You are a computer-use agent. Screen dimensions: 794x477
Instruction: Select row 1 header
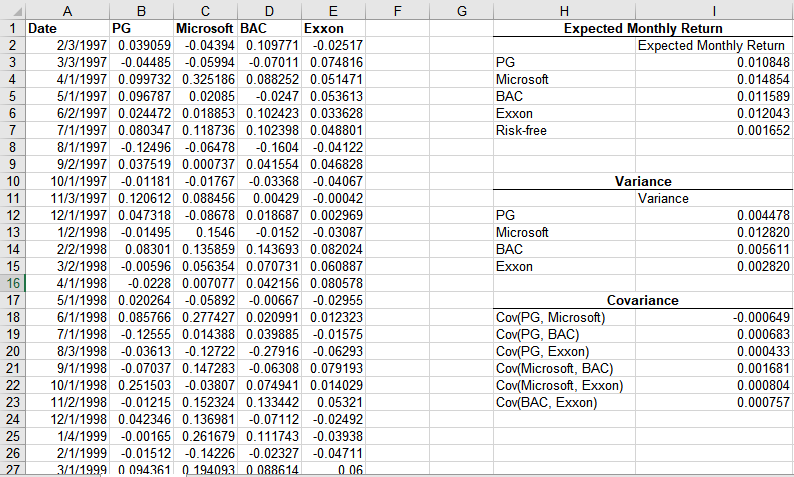13,28
